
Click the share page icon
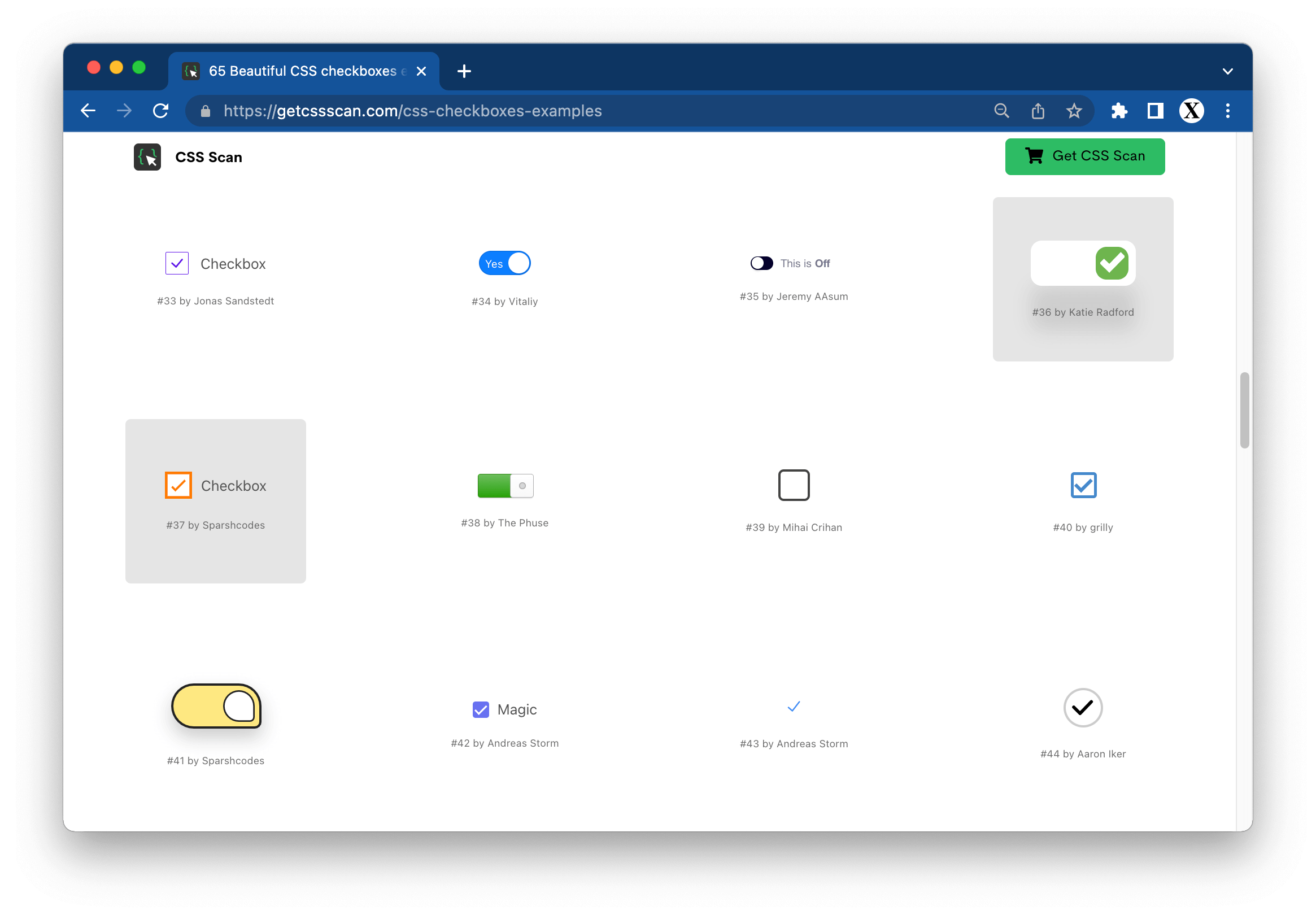[1038, 111]
